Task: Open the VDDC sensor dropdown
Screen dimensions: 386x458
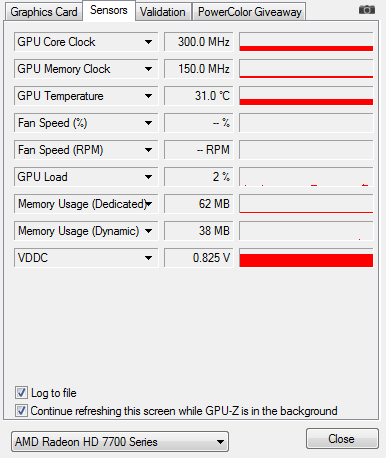Action: (148, 258)
